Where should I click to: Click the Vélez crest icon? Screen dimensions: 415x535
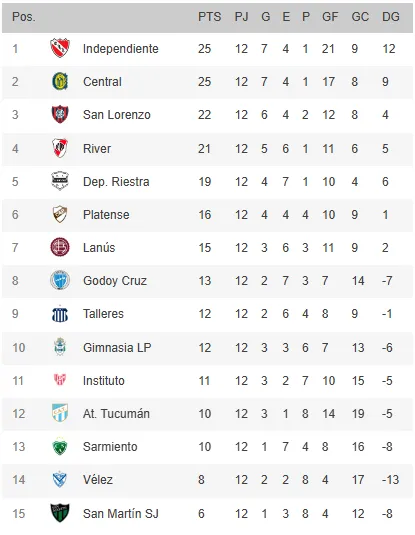point(60,479)
